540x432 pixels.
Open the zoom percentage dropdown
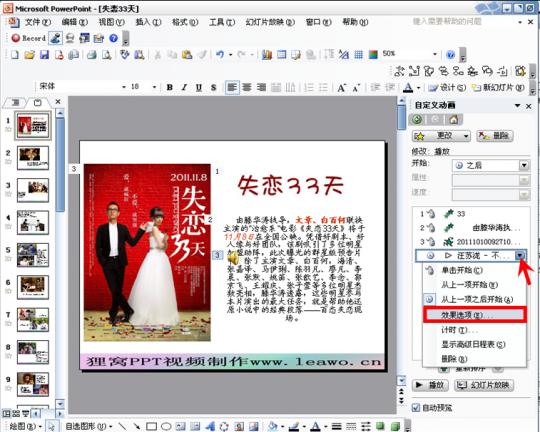pyautogui.click(x=435, y=54)
